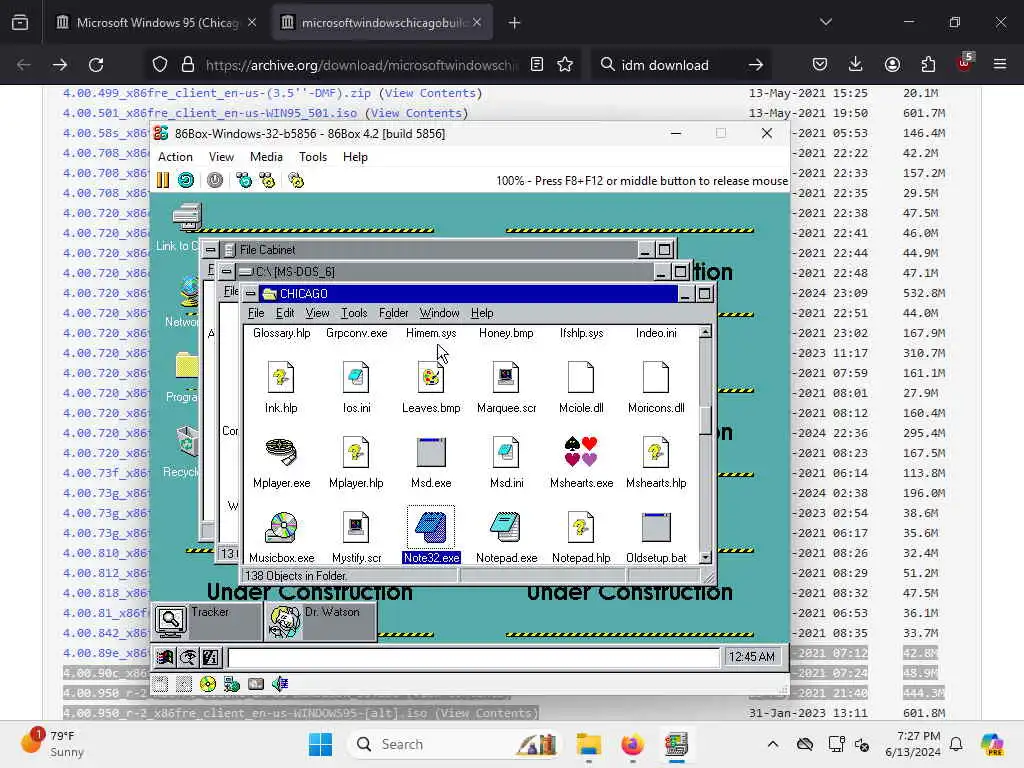This screenshot has width=1024, height=768.
Task: Select the Leaves.bmp paint icon
Action: tap(431, 377)
